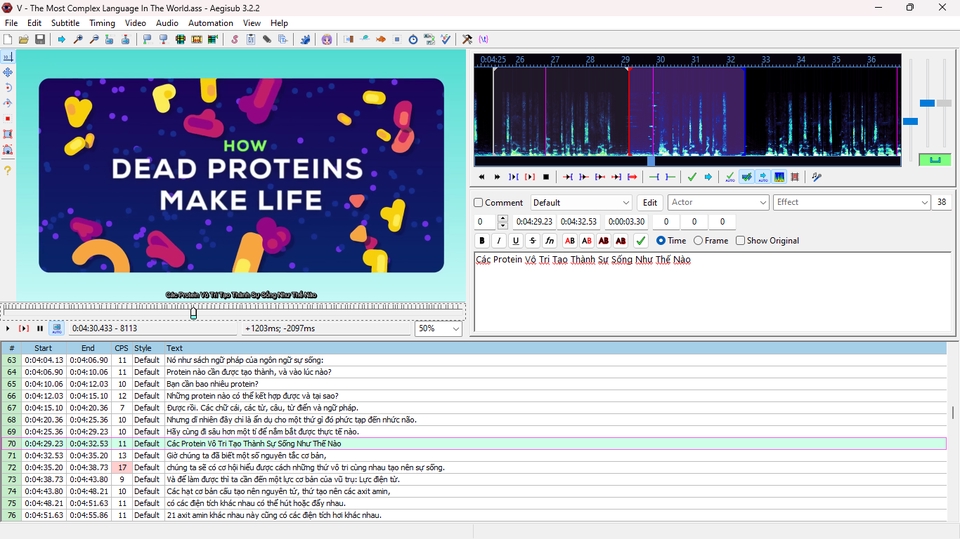
Task: Toggle the spectrum analyzer display mode icon
Action: pos(779,177)
